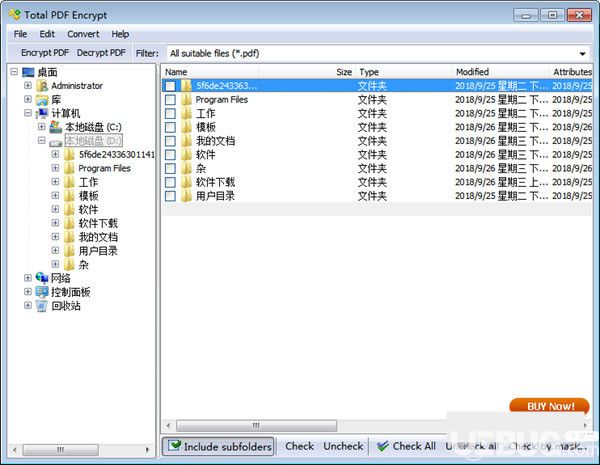Click the file list horizontal scrollbar thumb

[256, 426]
